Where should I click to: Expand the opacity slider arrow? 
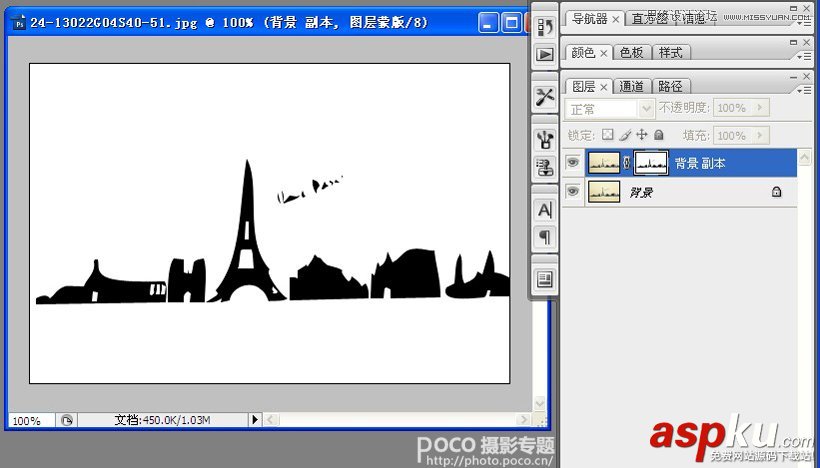click(760, 108)
